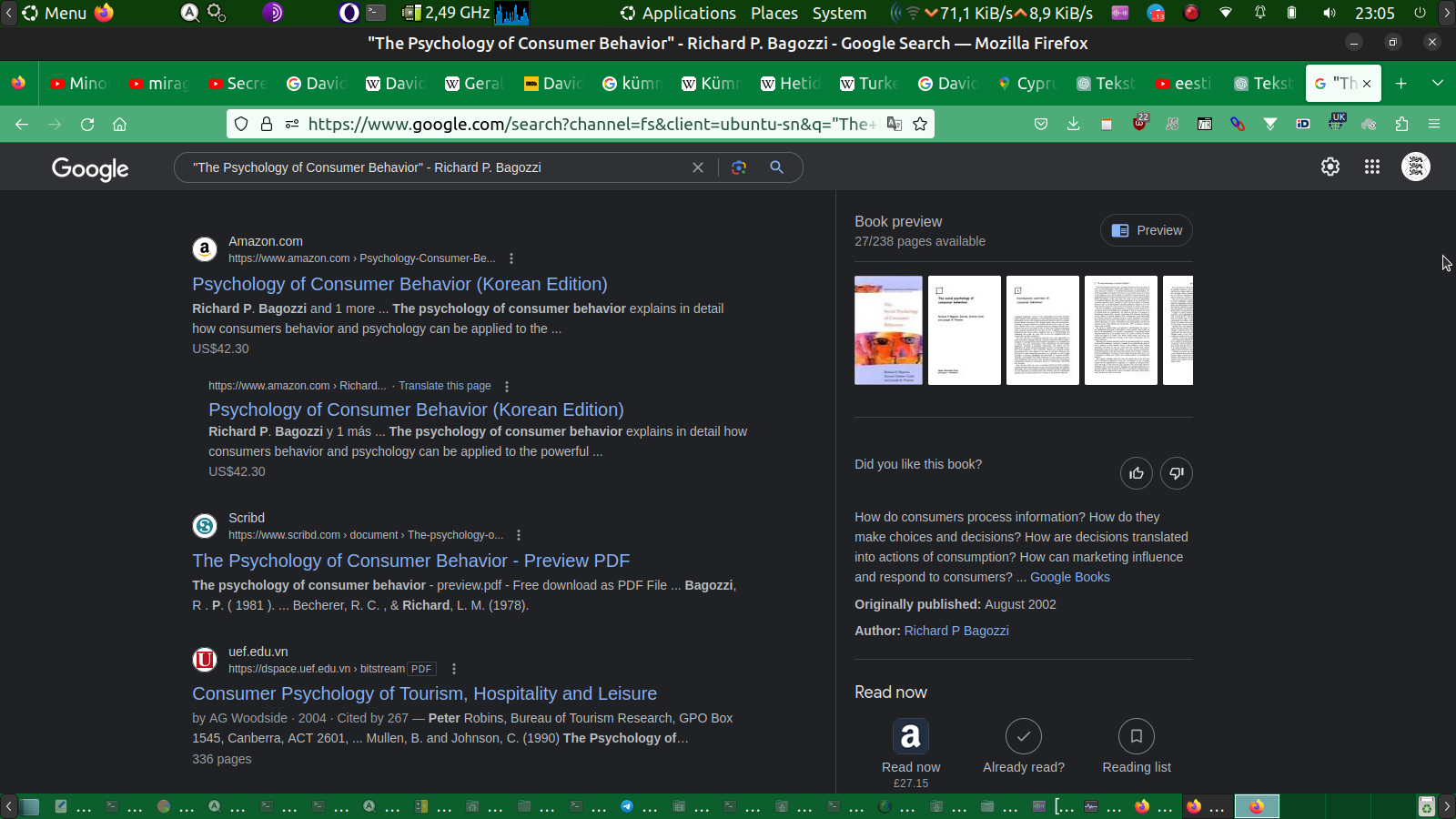The width and height of the screenshot is (1456, 819).
Task: Give the book a thumbs up
Action: [x=1137, y=473]
